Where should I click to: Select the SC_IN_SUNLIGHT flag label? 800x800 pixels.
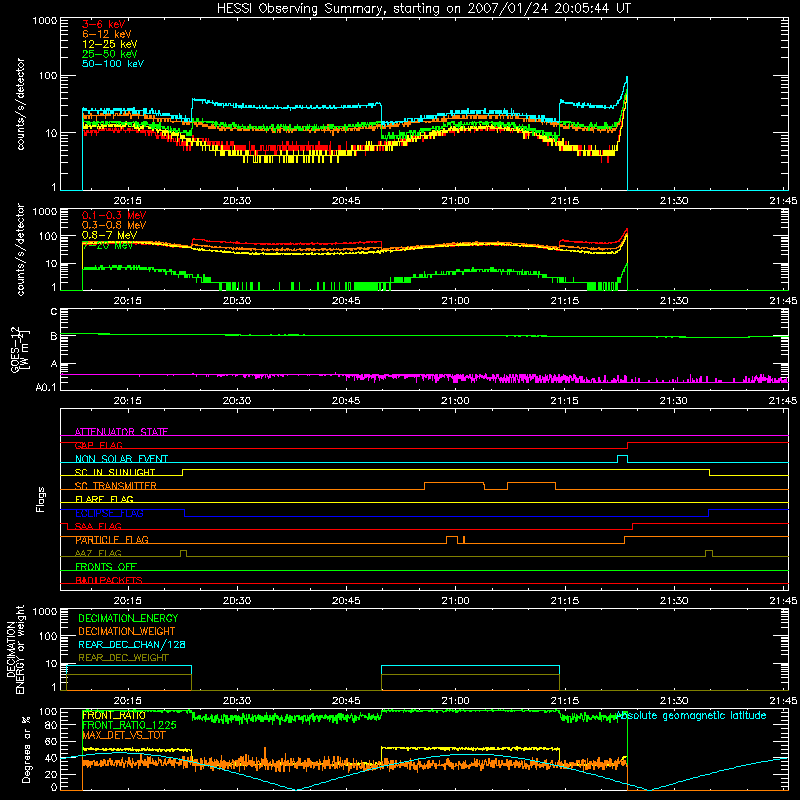115,472
